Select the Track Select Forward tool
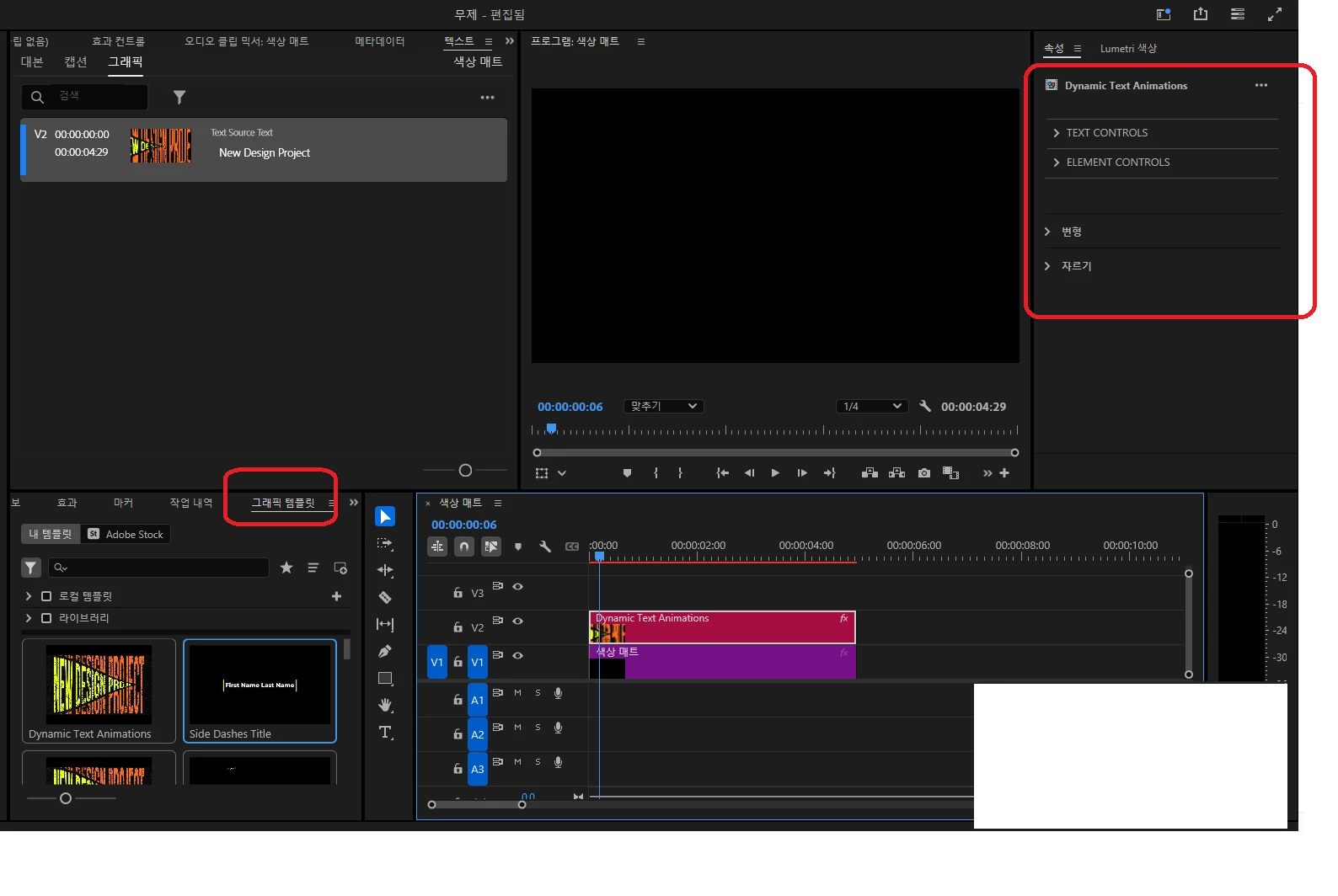 pyautogui.click(x=385, y=544)
